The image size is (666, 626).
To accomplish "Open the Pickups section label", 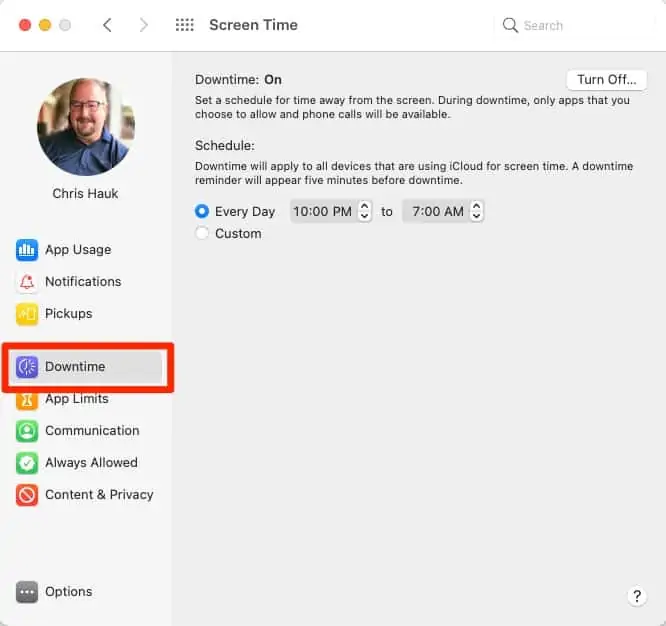I will [69, 314].
